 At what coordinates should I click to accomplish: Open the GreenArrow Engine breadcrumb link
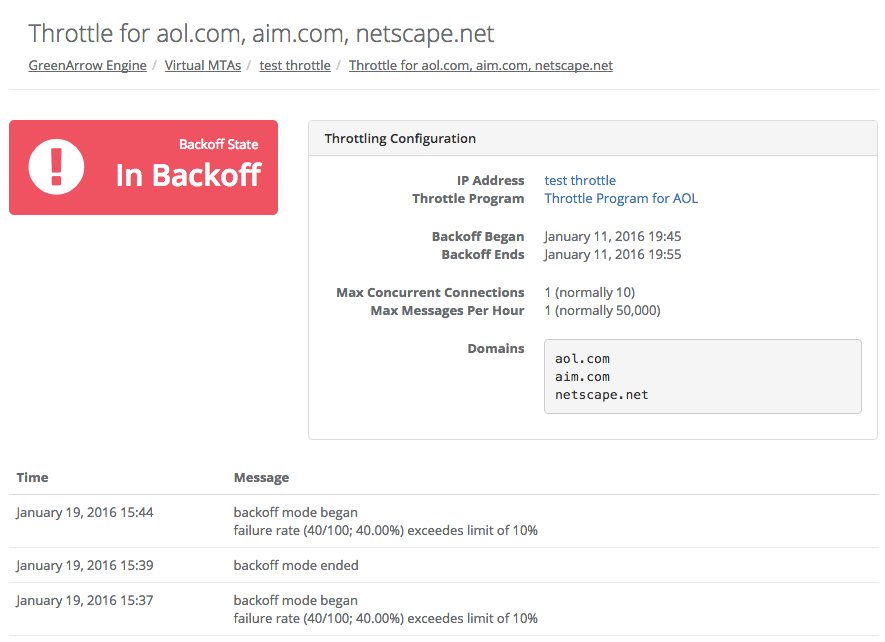(88, 65)
